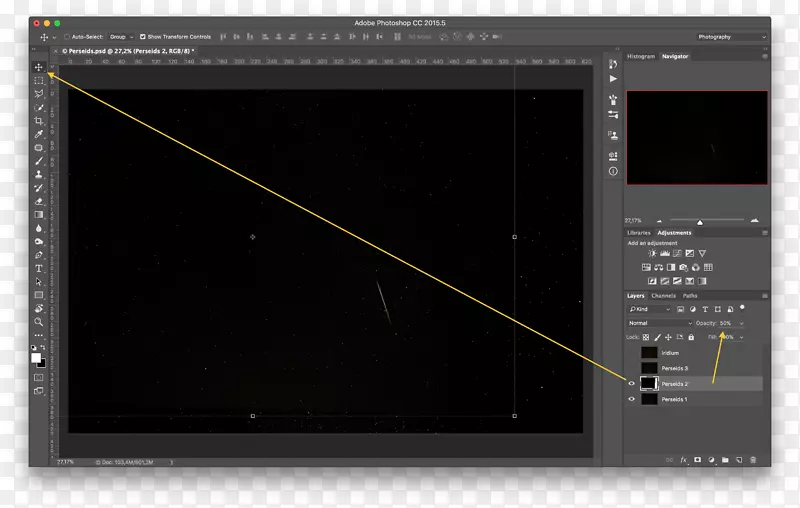Open the Info panel icon
Image resolution: width=800 pixels, height=508 pixels.
[x=613, y=171]
